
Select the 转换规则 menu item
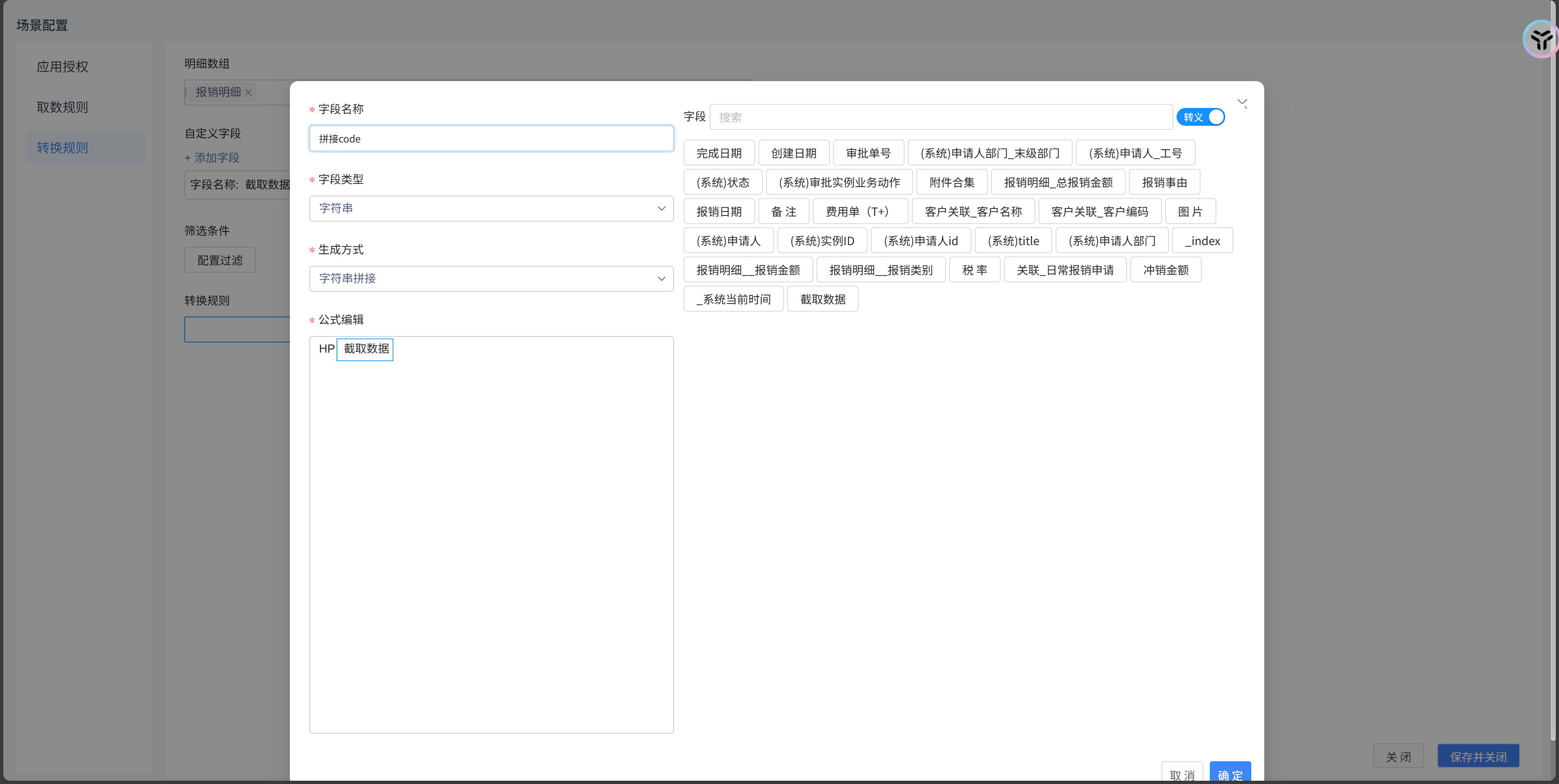point(63,148)
